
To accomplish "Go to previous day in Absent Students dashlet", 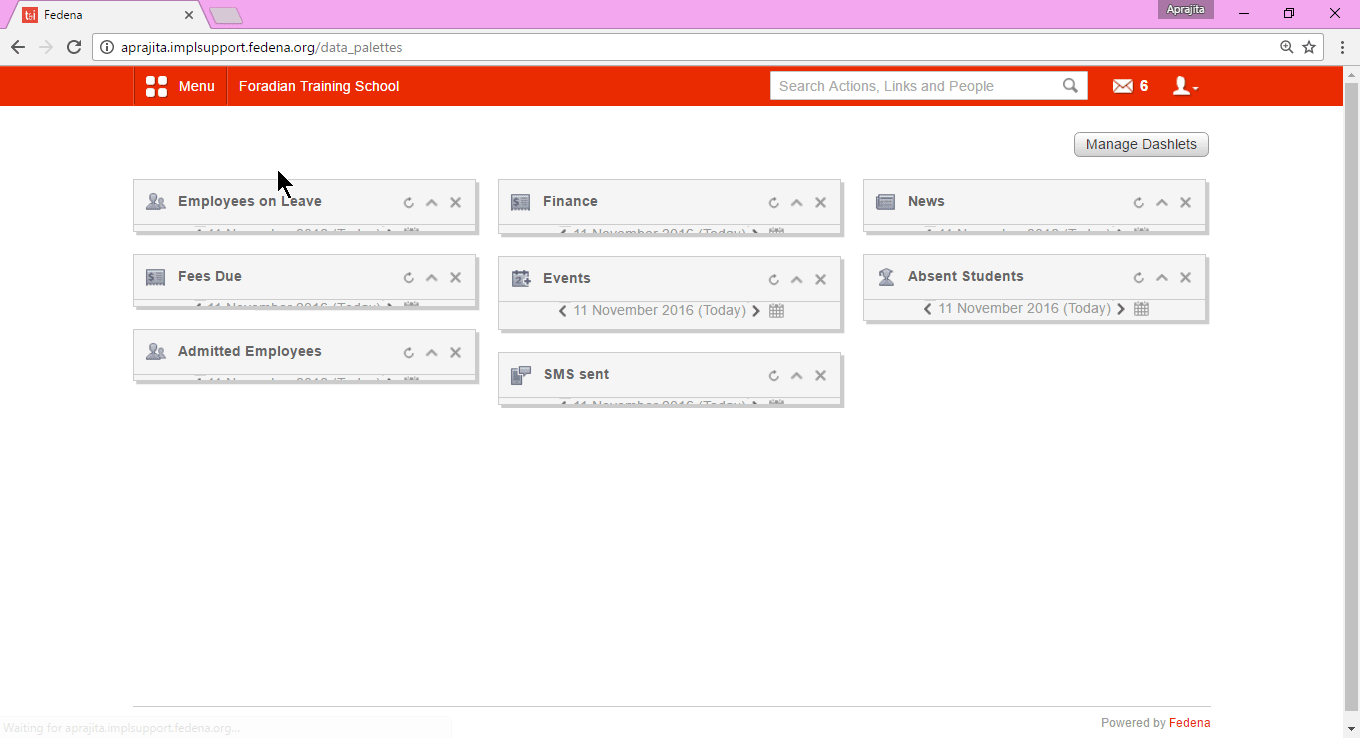I will pyautogui.click(x=928, y=309).
